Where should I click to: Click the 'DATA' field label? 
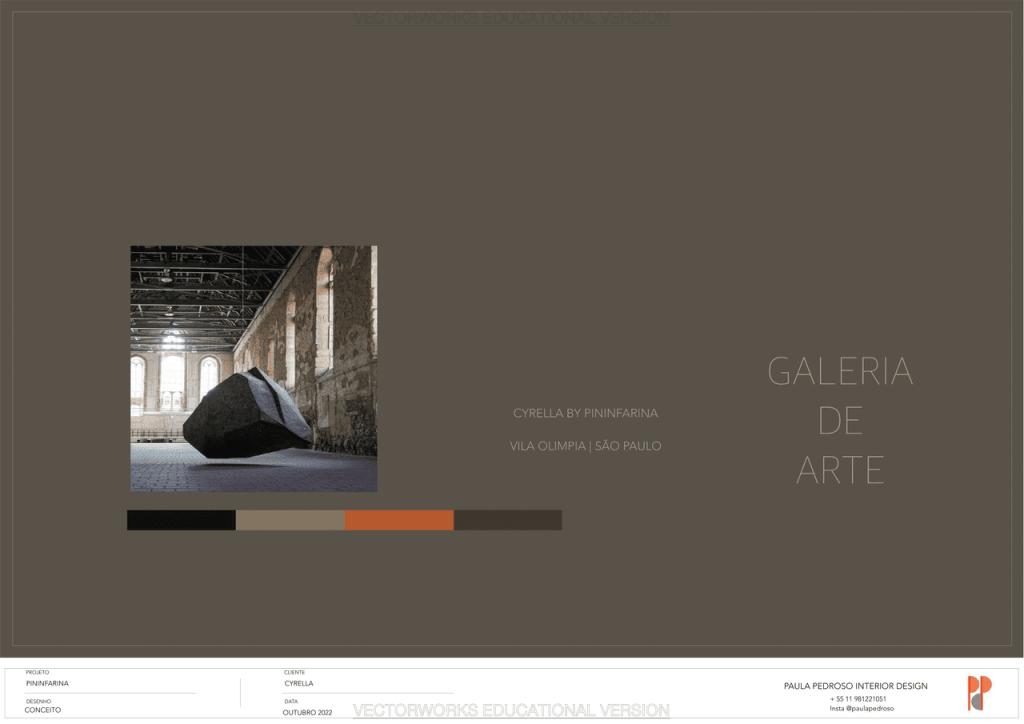click(291, 701)
